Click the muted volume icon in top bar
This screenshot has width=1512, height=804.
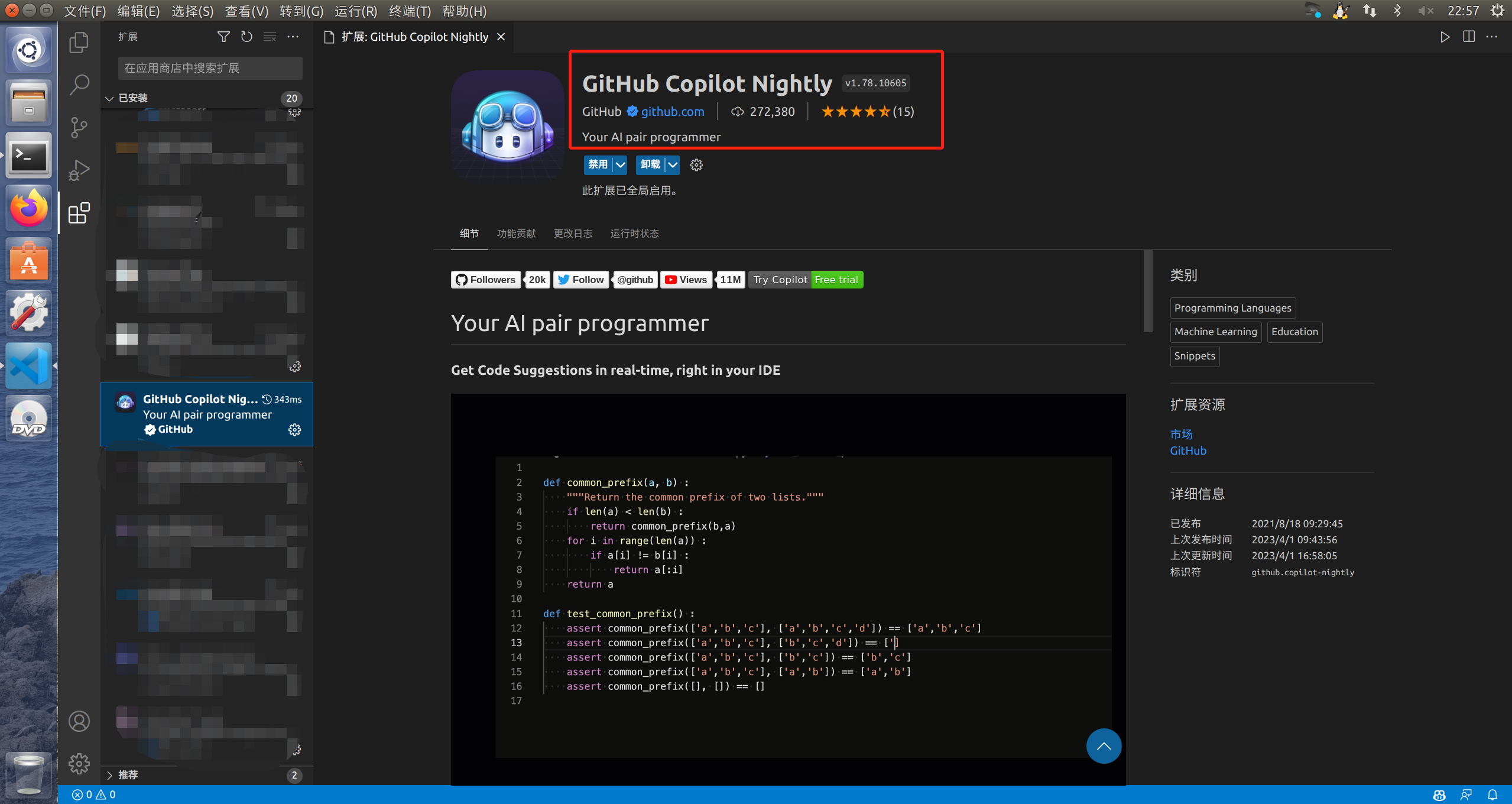tap(1425, 11)
